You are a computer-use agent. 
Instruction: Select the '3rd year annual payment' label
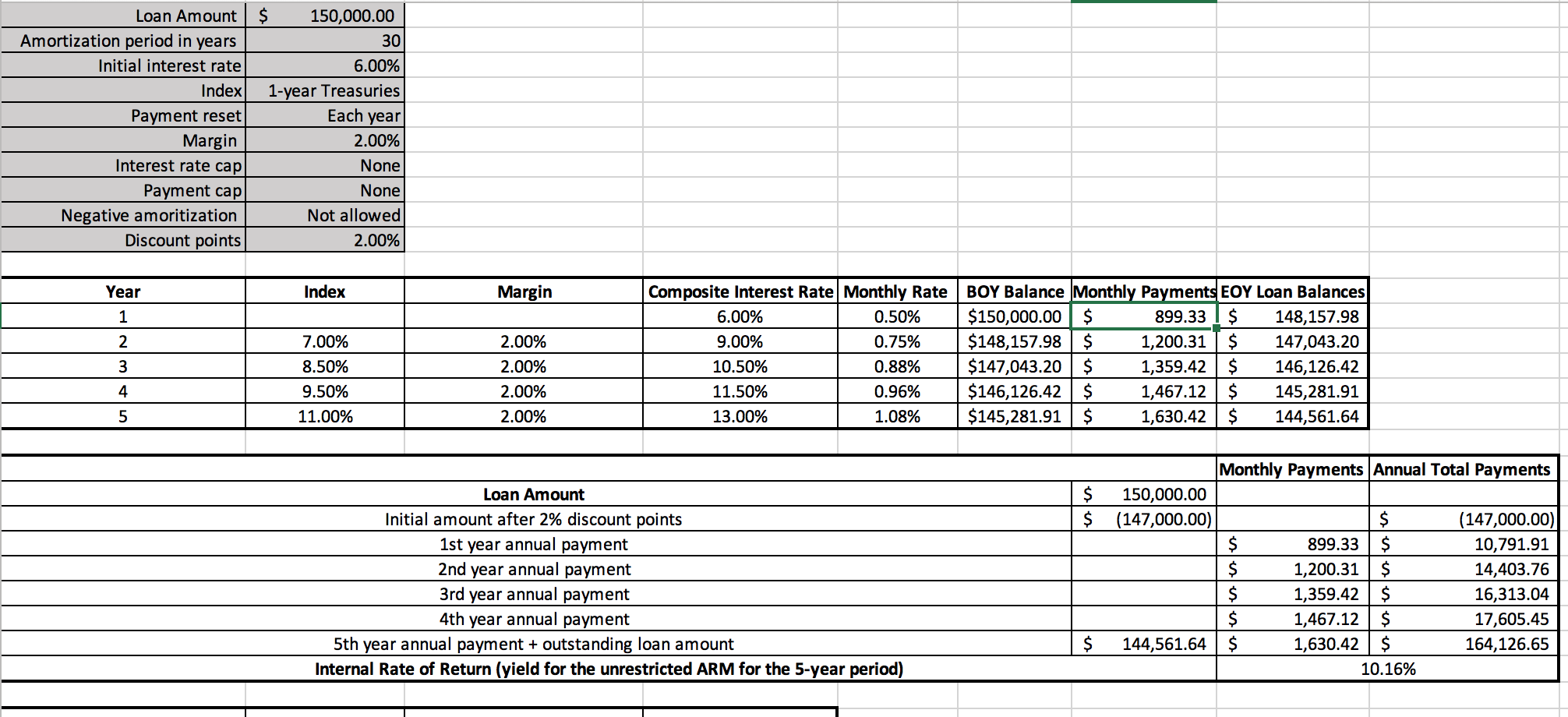click(x=533, y=594)
